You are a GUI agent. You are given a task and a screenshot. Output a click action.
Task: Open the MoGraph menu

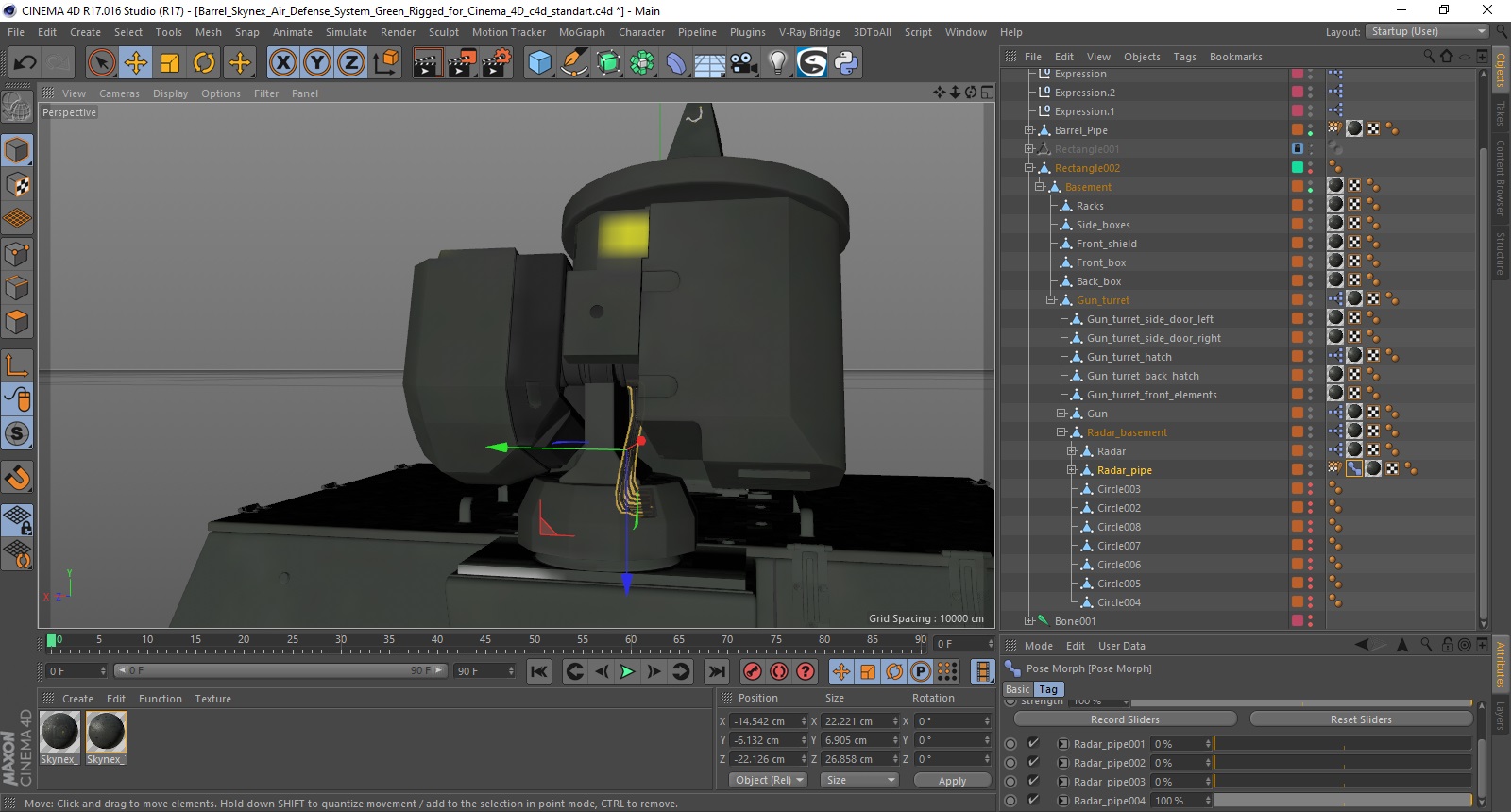[x=582, y=32]
